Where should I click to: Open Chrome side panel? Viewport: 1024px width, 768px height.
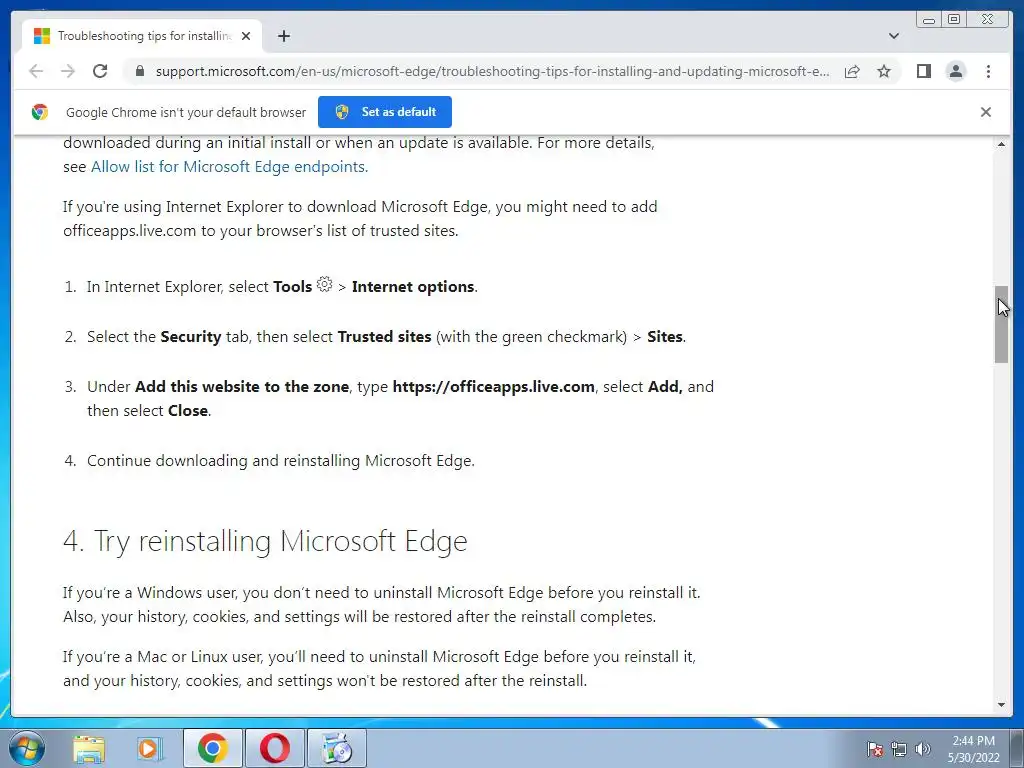click(923, 71)
